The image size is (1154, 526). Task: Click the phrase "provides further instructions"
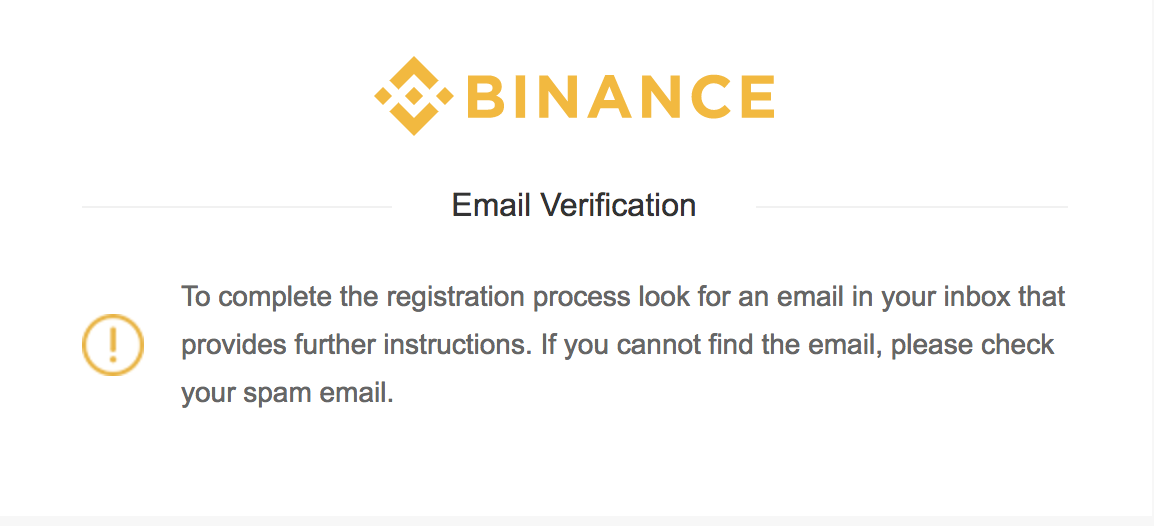coord(355,345)
